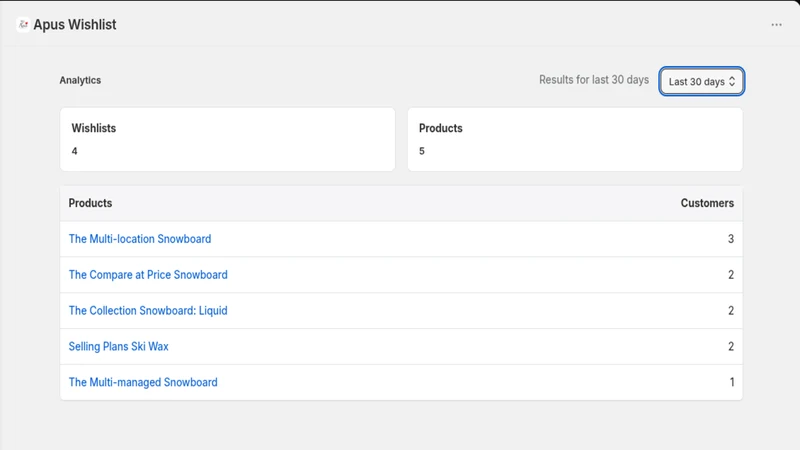Image resolution: width=800 pixels, height=450 pixels.
Task: Click the Products count value 5
Action: point(421,151)
